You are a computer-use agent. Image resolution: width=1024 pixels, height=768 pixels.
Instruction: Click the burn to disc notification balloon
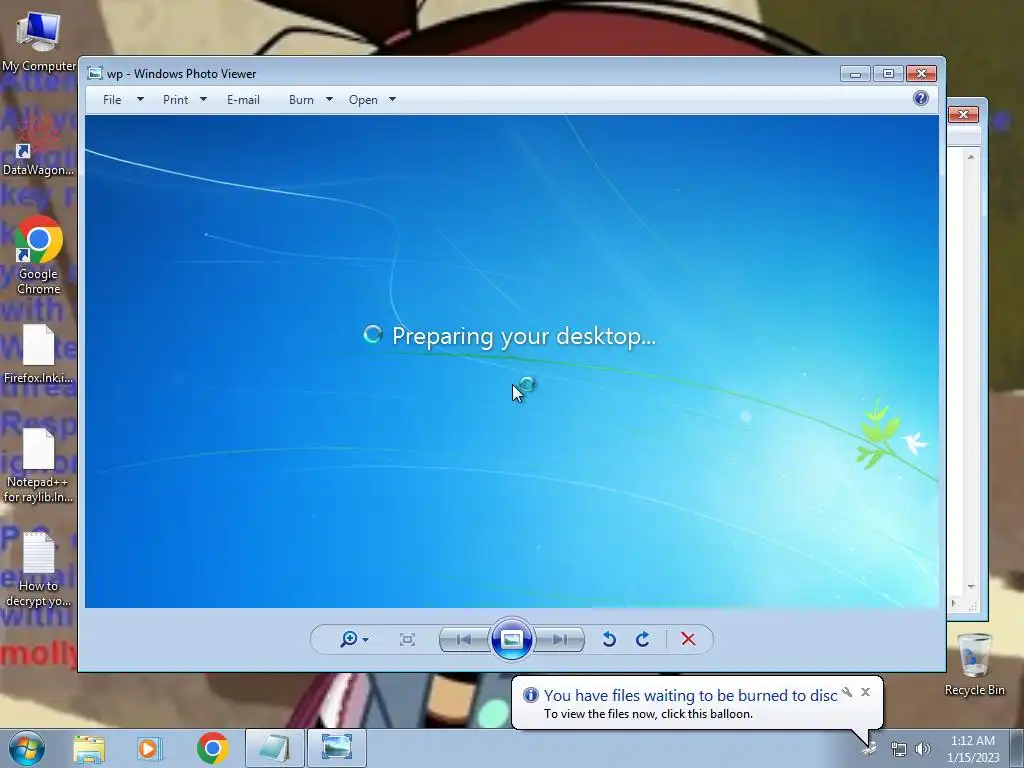coord(697,703)
